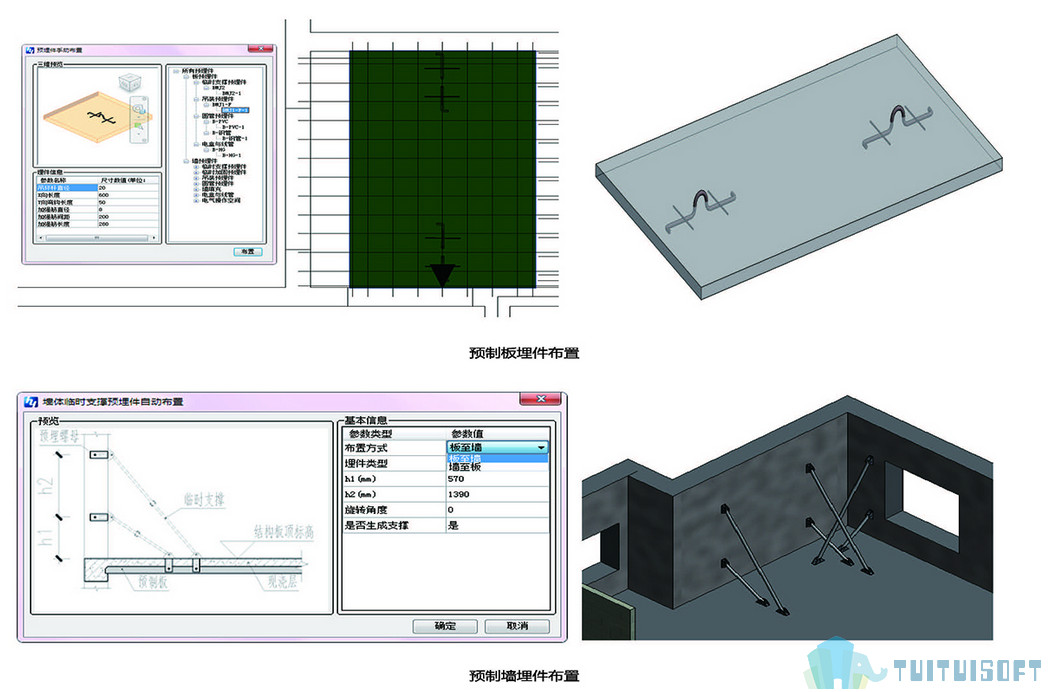Select the 加强筋间距 value 200
This screenshot has width=1048, height=692.
pyautogui.click(x=128, y=217)
